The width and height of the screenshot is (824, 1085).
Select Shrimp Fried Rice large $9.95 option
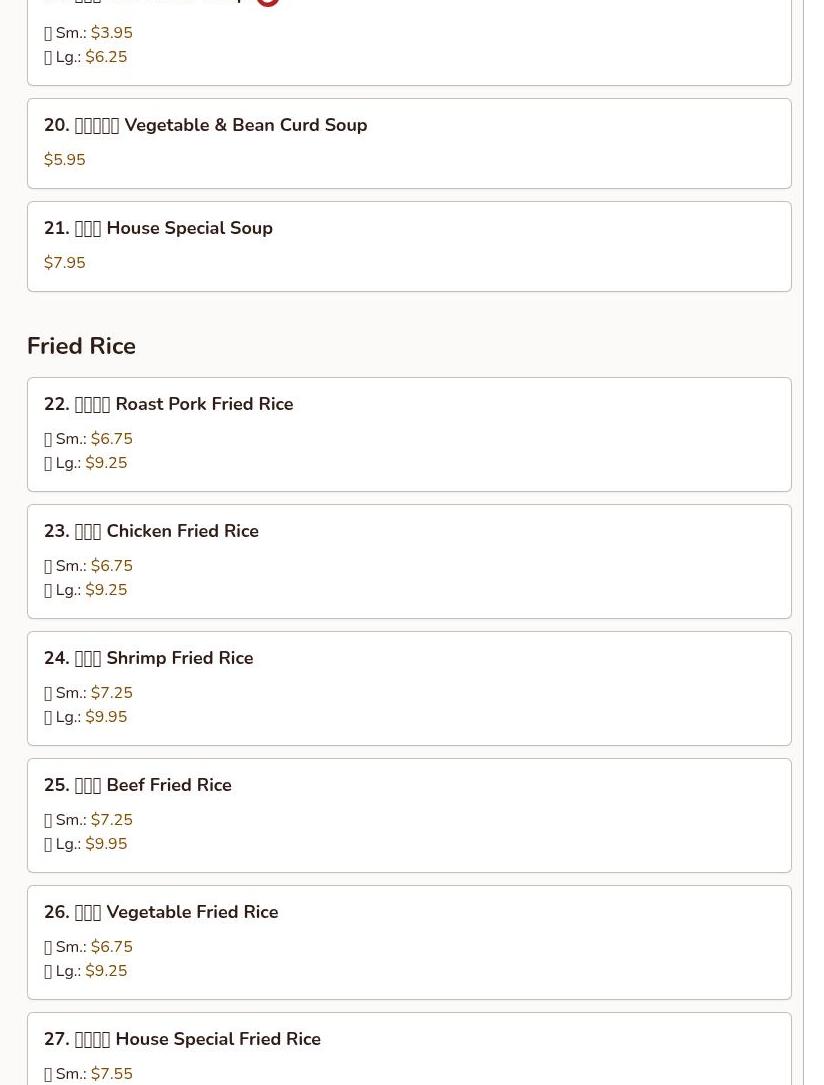(86, 717)
